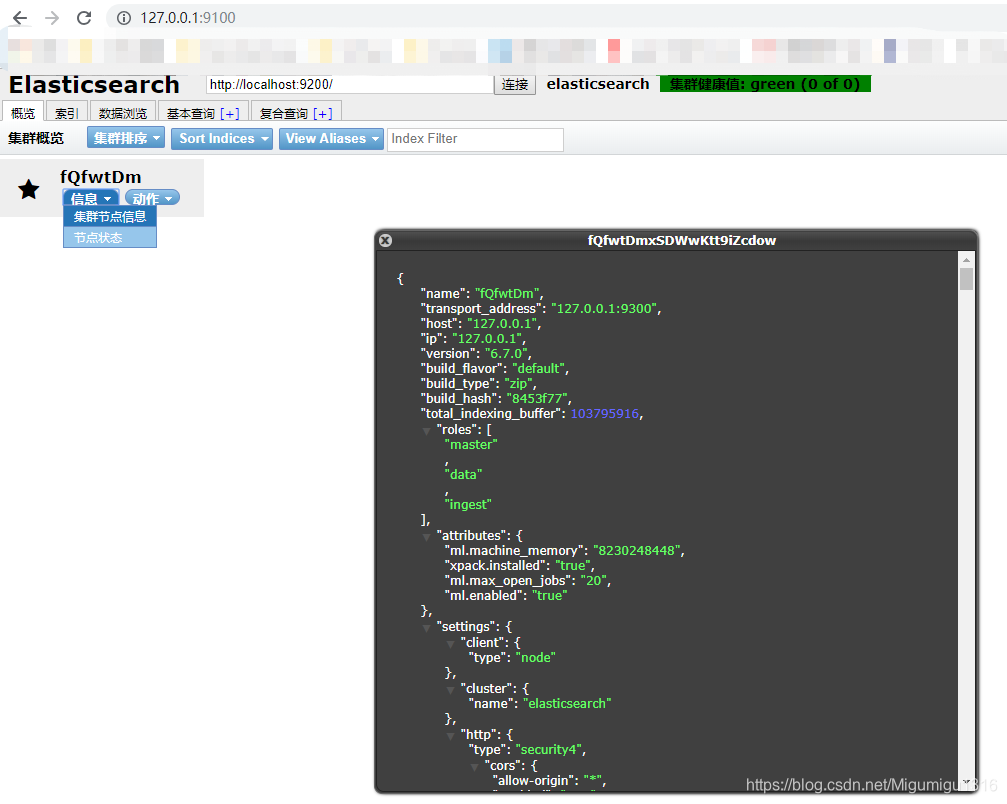This screenshot has height=804, width=1007.
Task: Click the Index Filter input field
Action: (475, 139)
